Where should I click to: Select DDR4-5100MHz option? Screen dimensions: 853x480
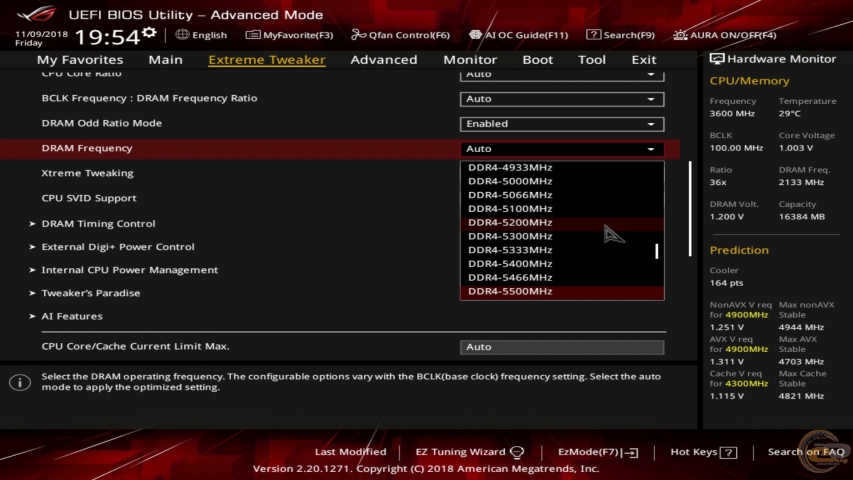tap(562, 208)
